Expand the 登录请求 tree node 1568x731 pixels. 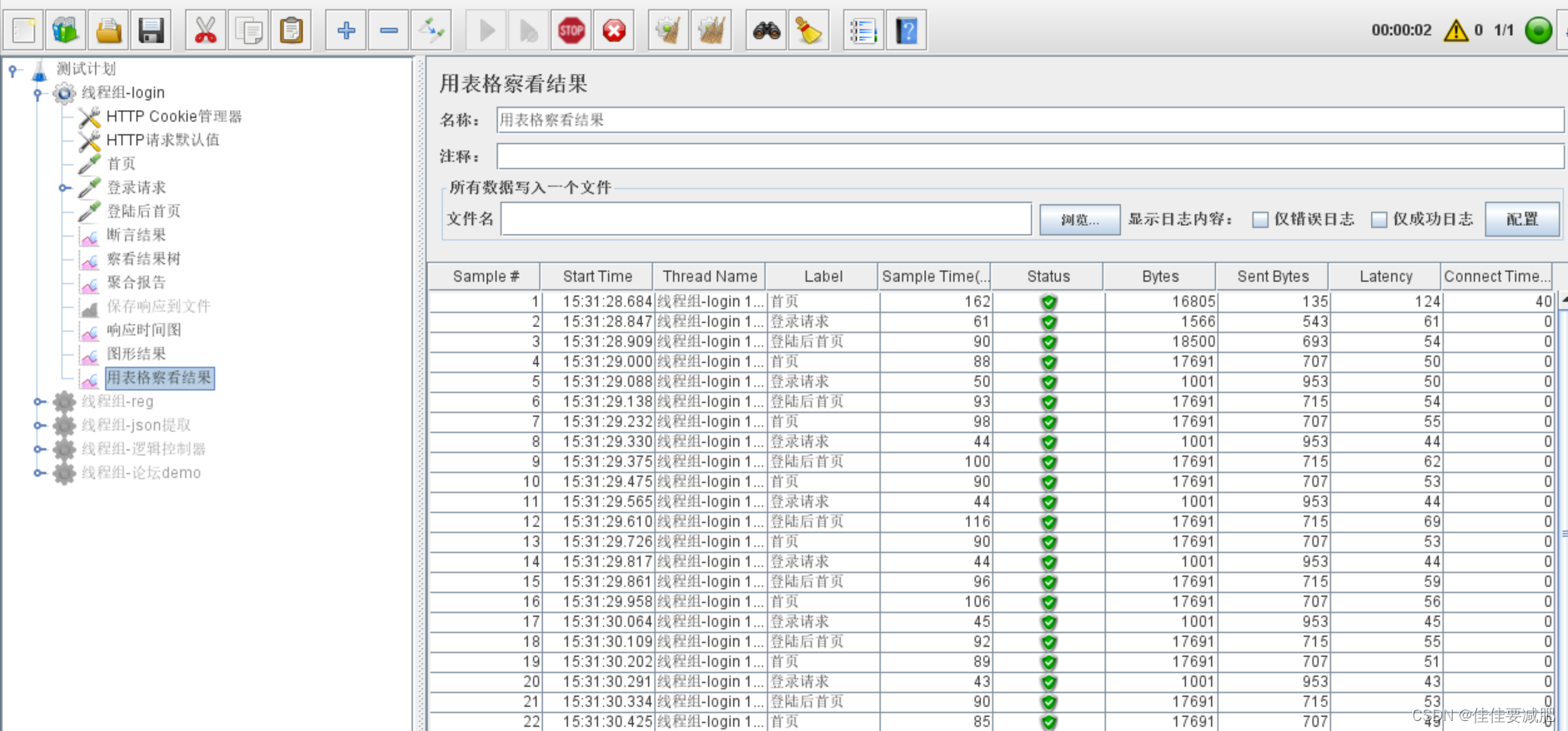point(64,188)
